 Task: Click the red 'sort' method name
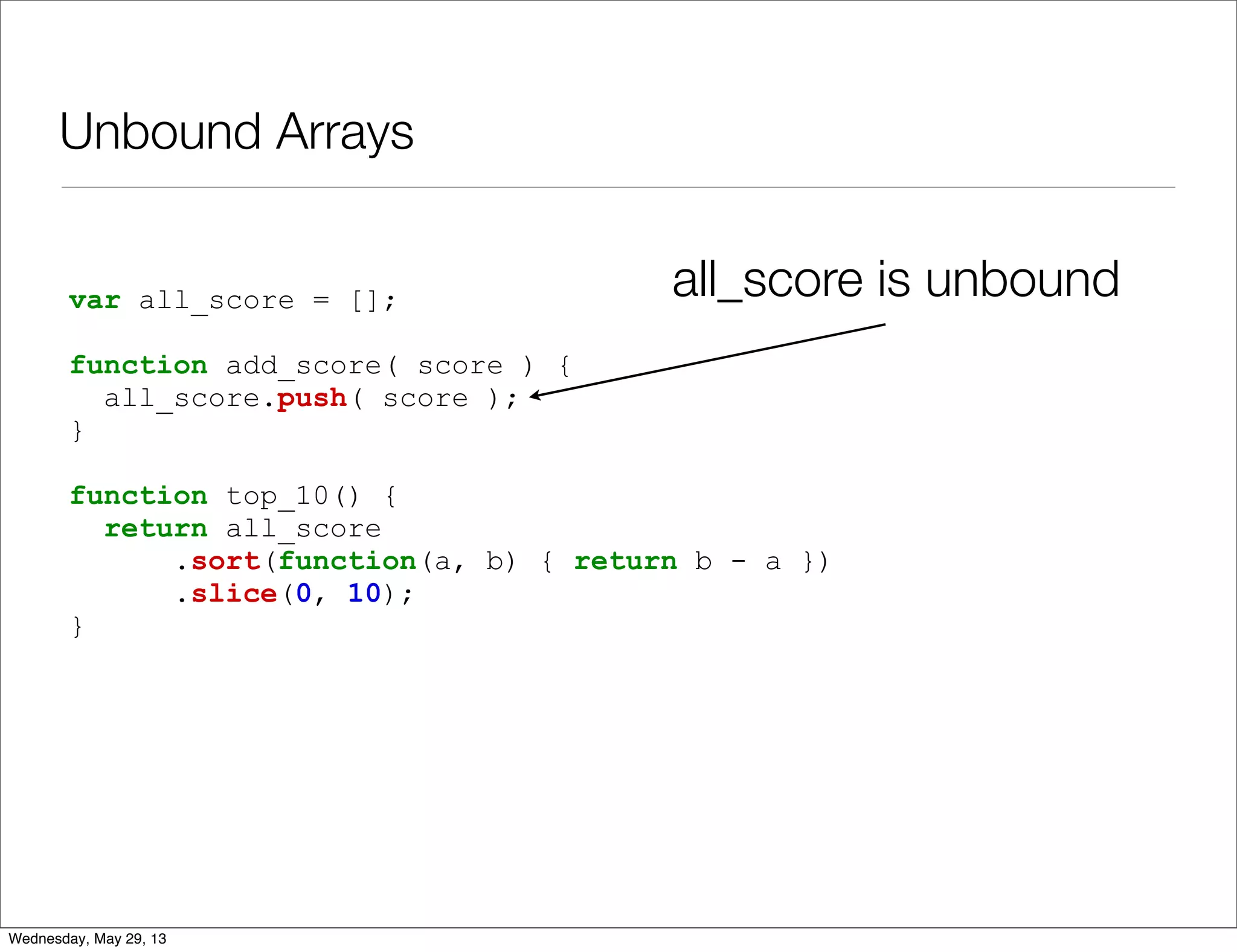225,562
